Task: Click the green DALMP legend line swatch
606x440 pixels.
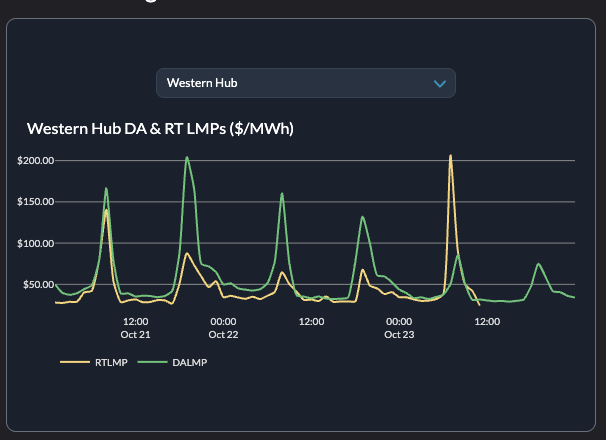Action: [x=152, y=362]
